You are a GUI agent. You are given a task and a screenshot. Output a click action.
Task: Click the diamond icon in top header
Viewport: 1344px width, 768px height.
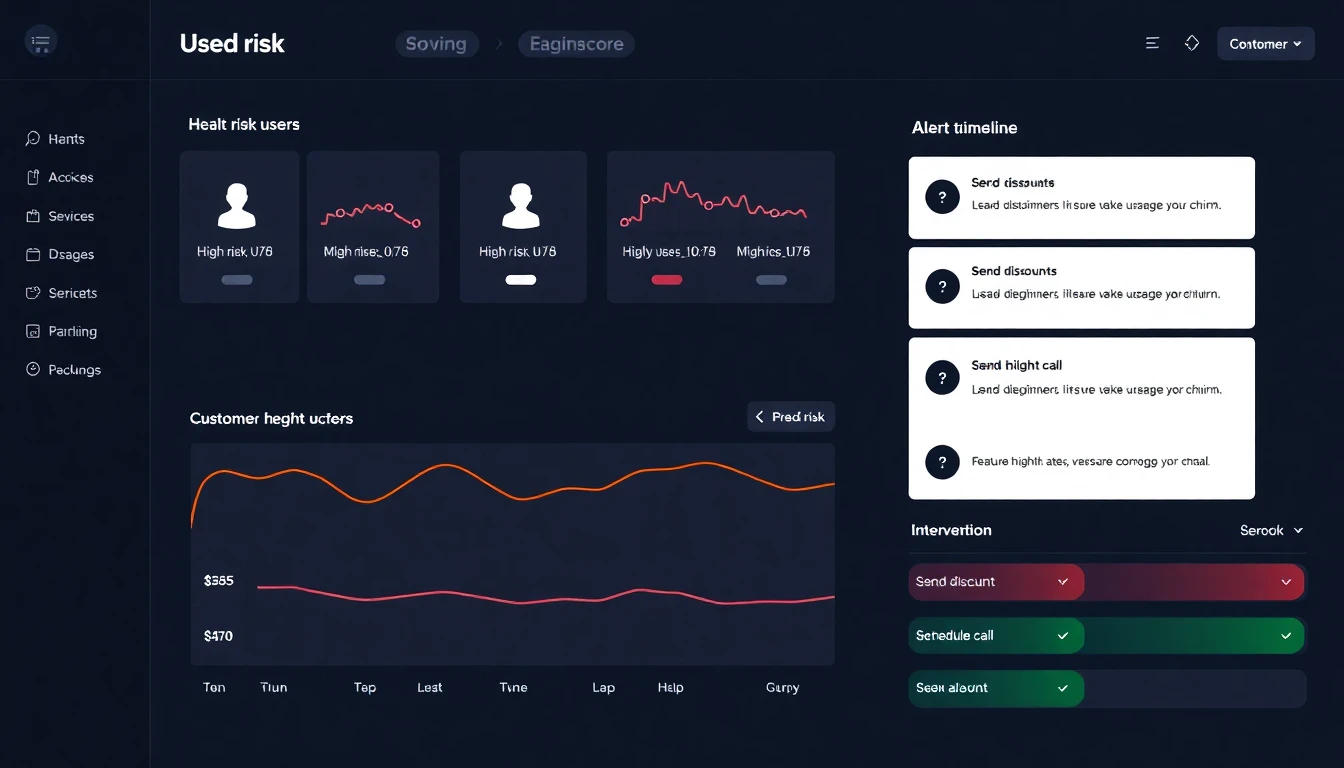click(1192, 43)
